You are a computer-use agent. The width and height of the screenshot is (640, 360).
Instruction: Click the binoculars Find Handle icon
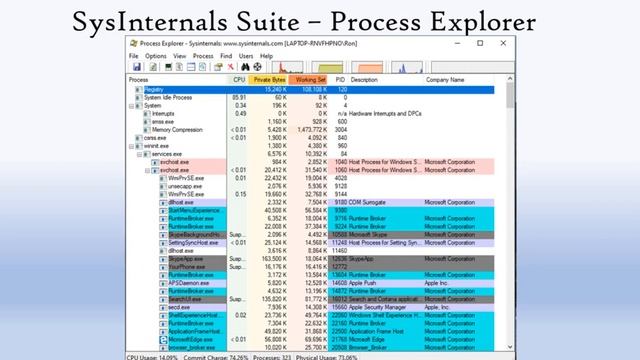(245, 67)
